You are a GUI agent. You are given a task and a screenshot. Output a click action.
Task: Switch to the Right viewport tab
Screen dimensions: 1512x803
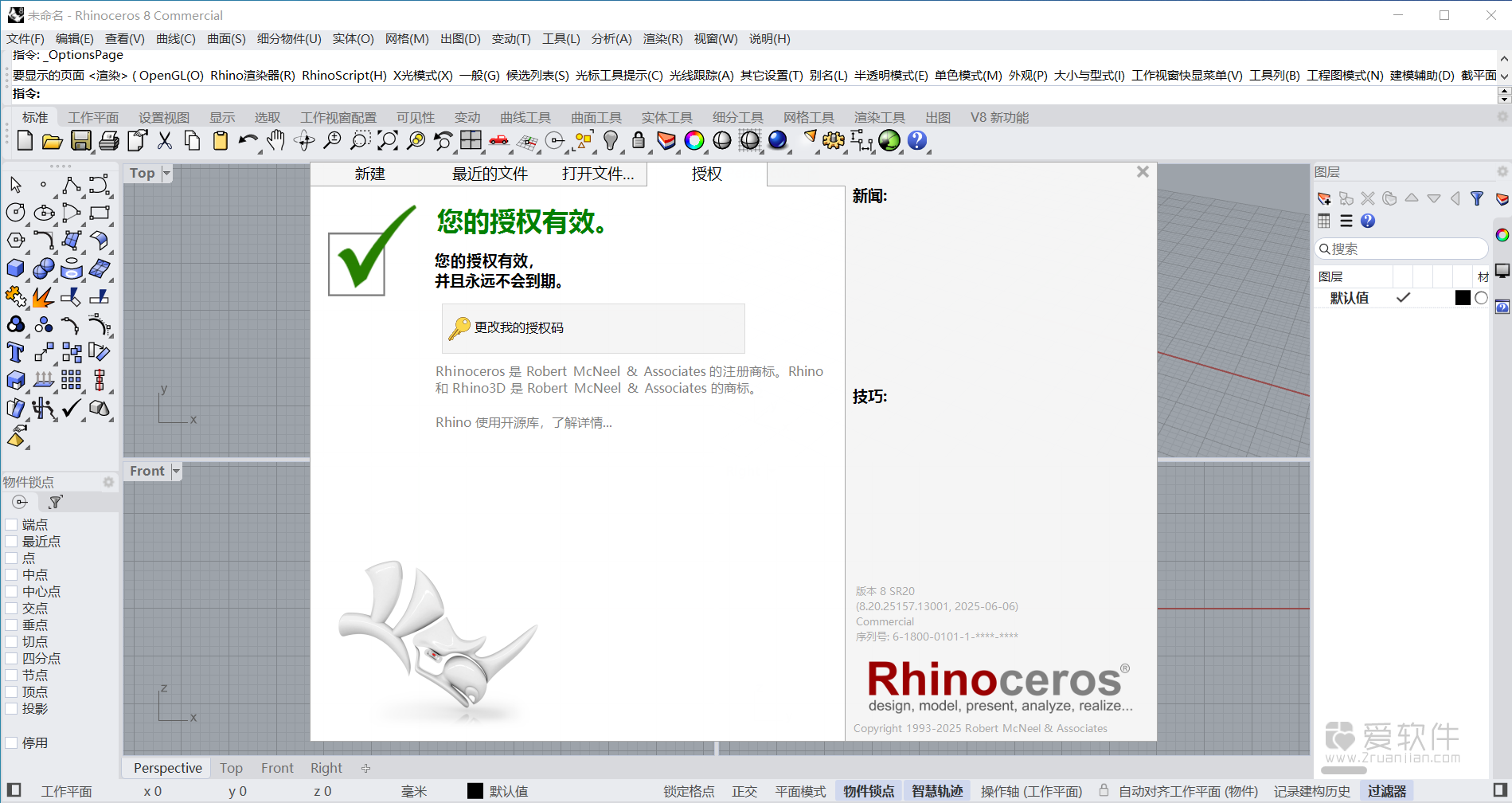326,768
